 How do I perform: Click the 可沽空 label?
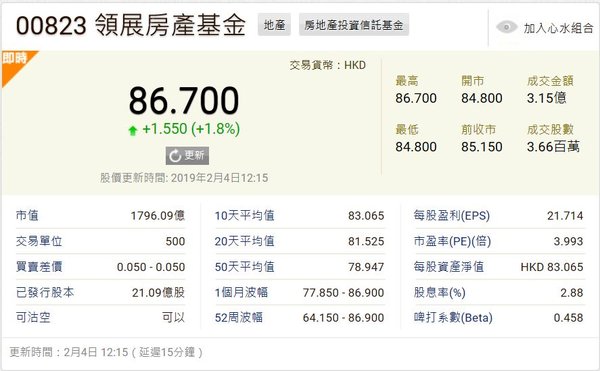(33, 317)
